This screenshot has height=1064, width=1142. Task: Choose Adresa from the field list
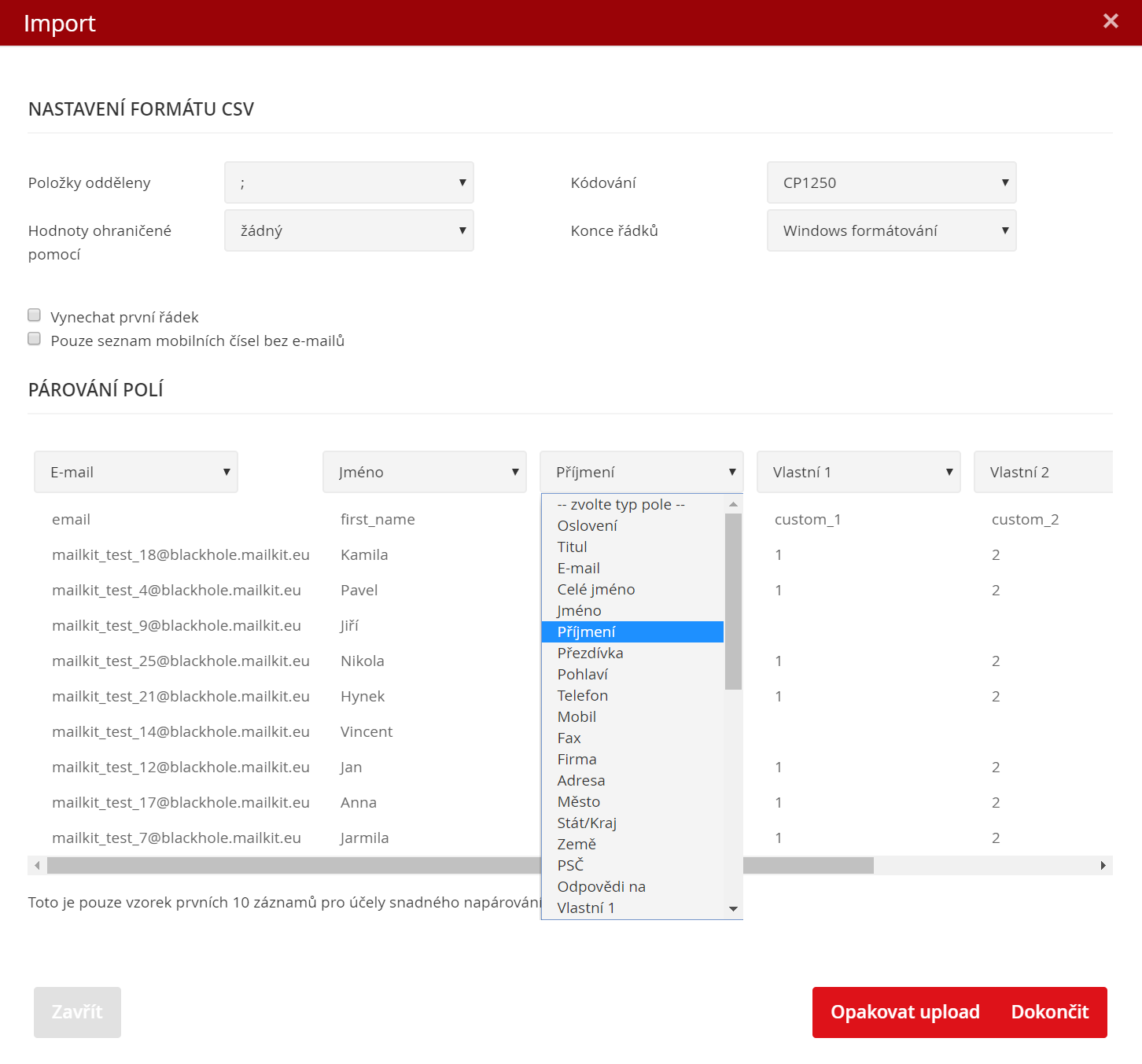tap(632, 781)
